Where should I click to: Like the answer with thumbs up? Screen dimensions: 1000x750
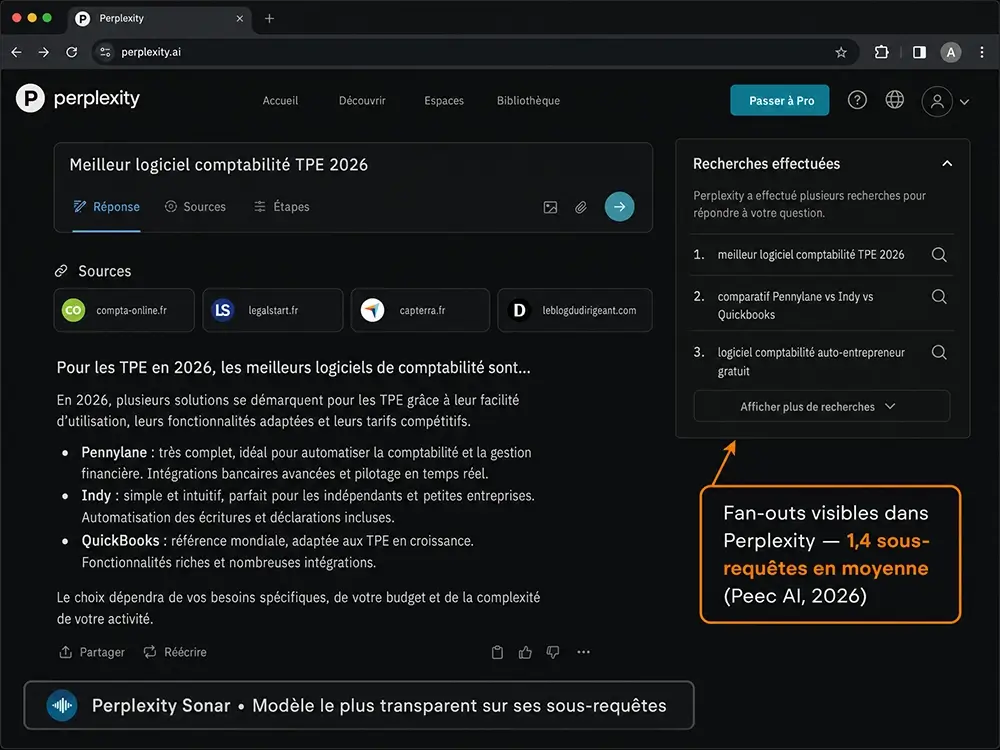(525, 652)
